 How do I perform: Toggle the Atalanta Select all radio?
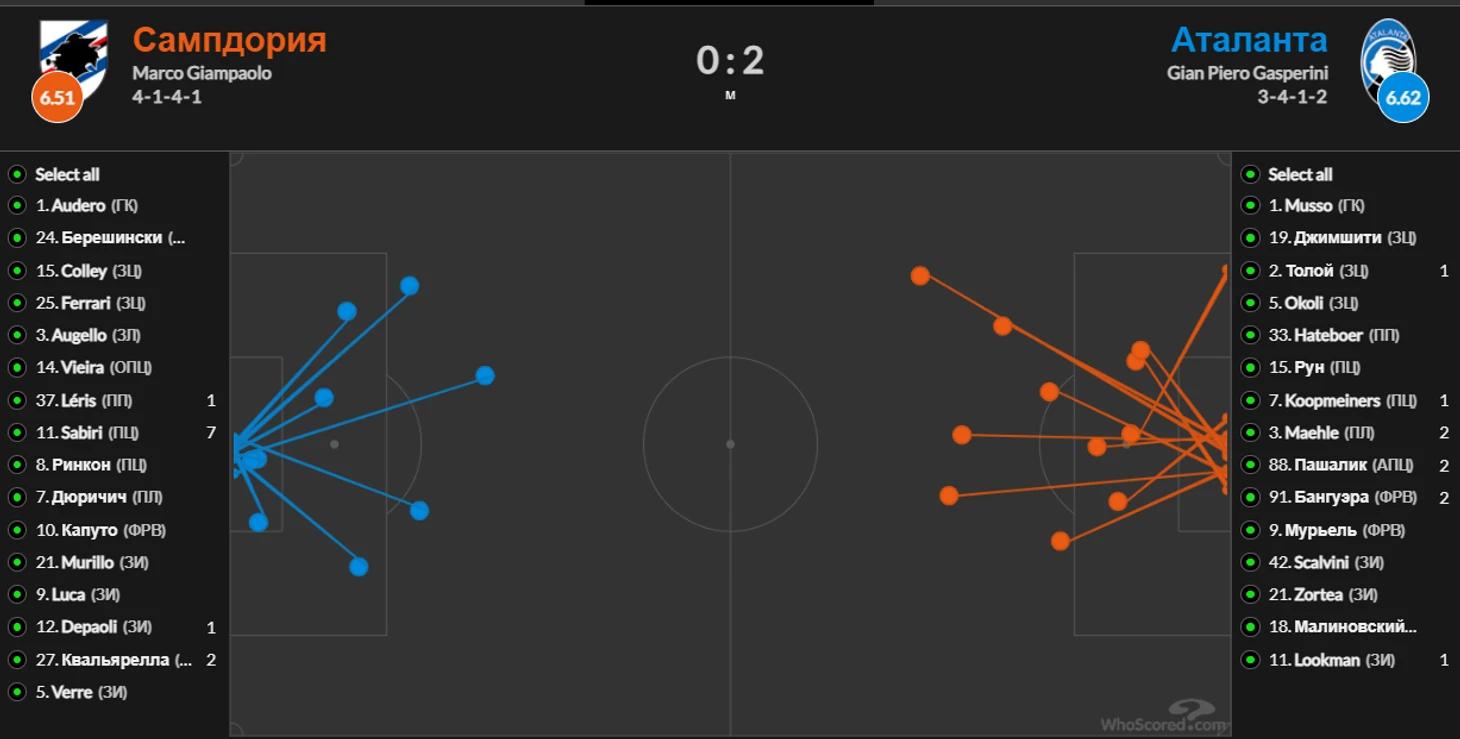[x=1250, y=174]
